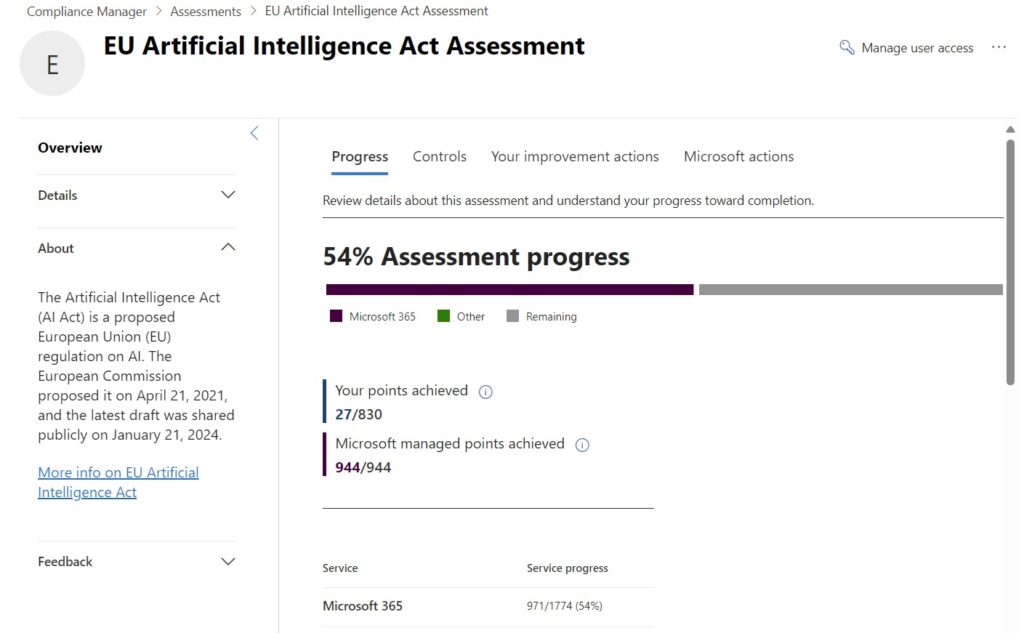Collapse the left navigation pane with the chevron
Viewport: 1024px width, 633px height.
[x=254, y=132]
